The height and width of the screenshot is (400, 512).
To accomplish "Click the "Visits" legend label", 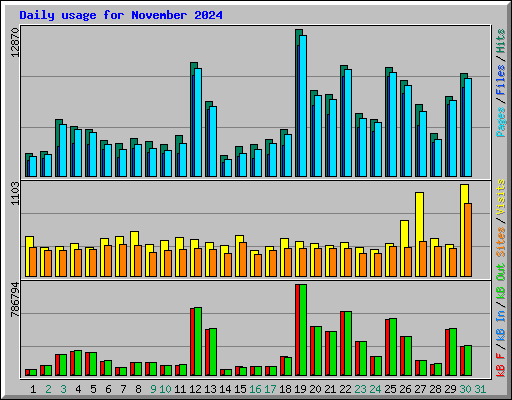I will click(501, 197).
